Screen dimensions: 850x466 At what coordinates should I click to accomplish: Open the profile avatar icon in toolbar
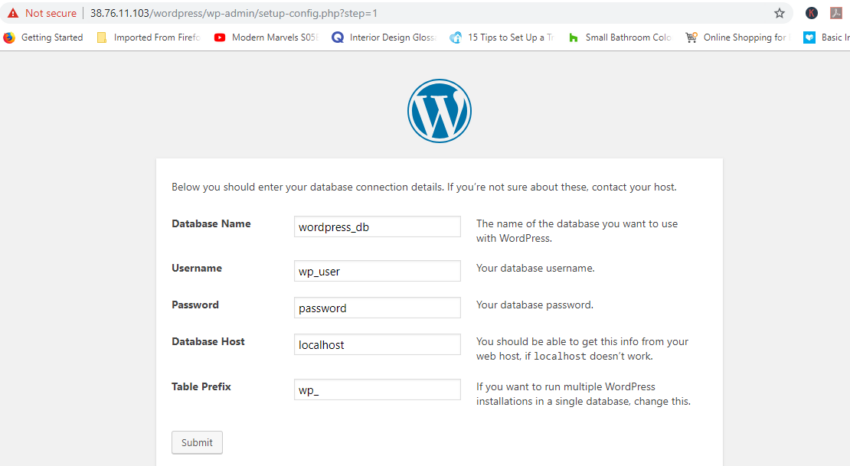pyautogui.click(x=811, y=14)
